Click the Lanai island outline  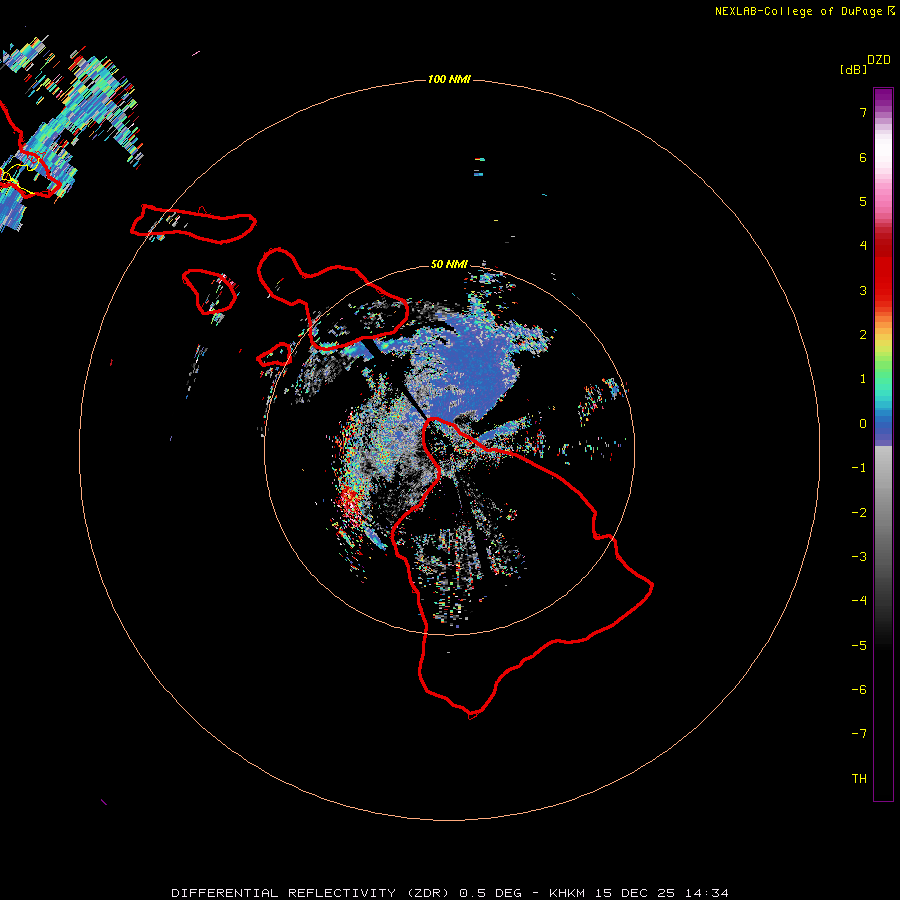coord(209,292)
